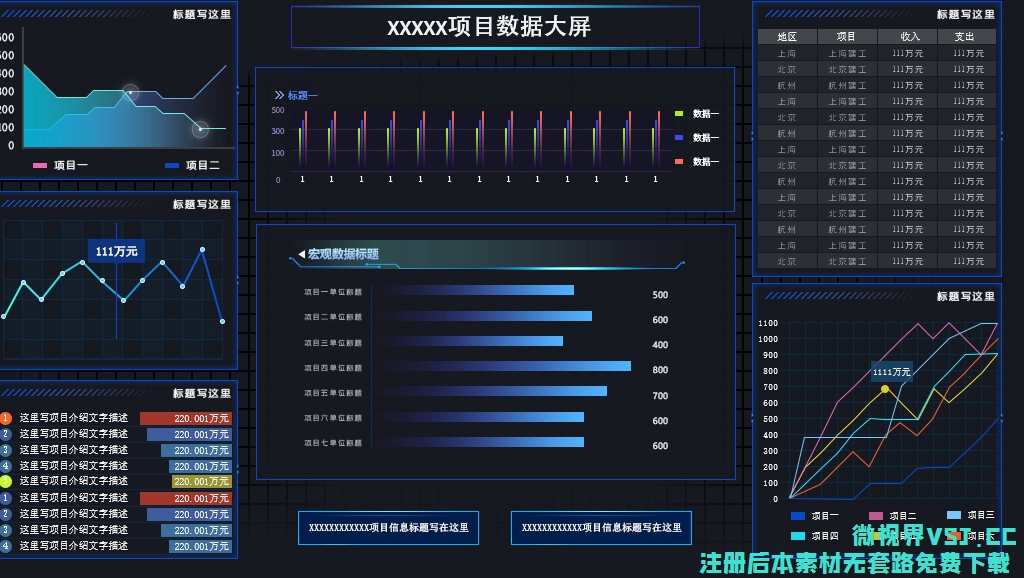Select the lime green rank 5 badge
1024x578 pixels.
[x=6, y=481]
